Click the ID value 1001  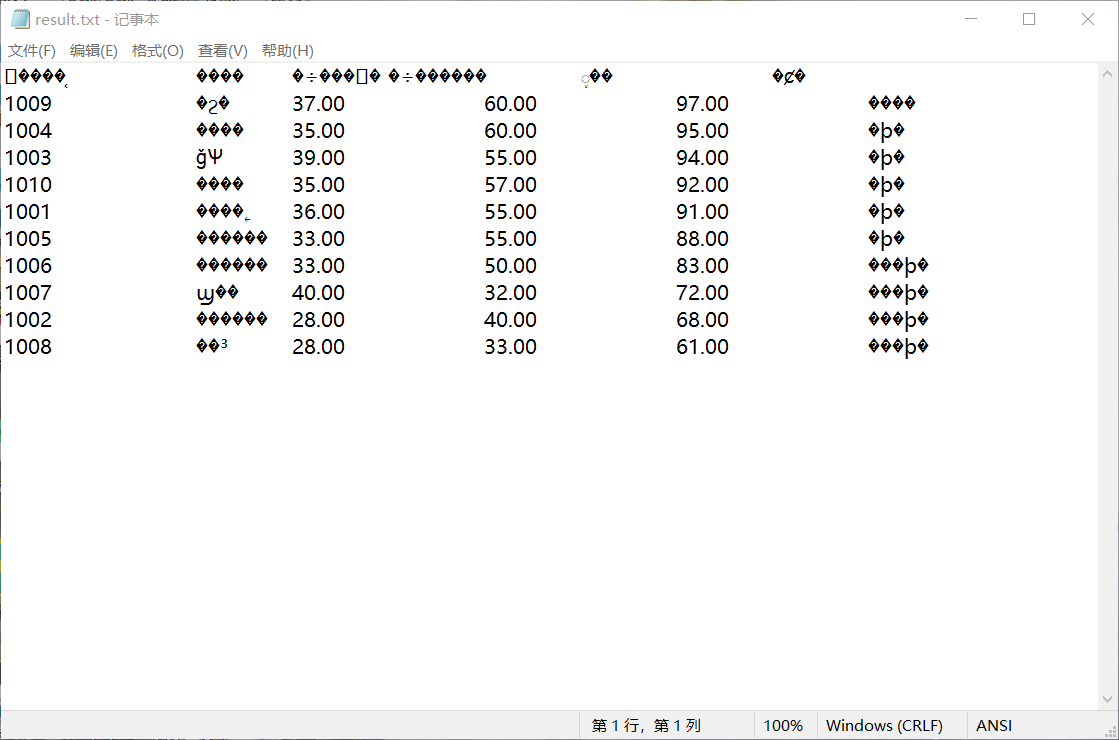coord(28,212)
